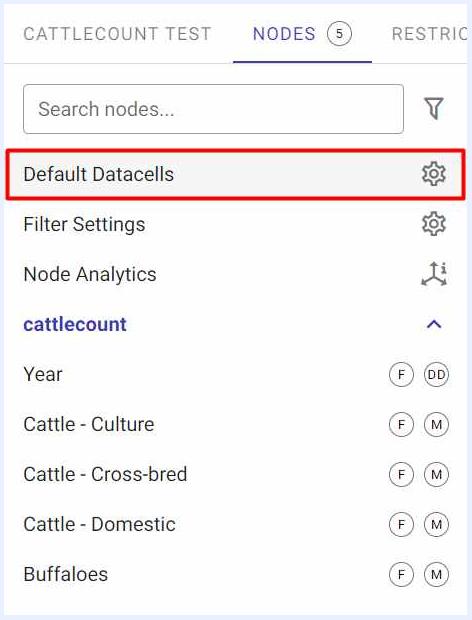Click the M badge for Buffaloes
The image size is (472, 620).
[436, 574]
